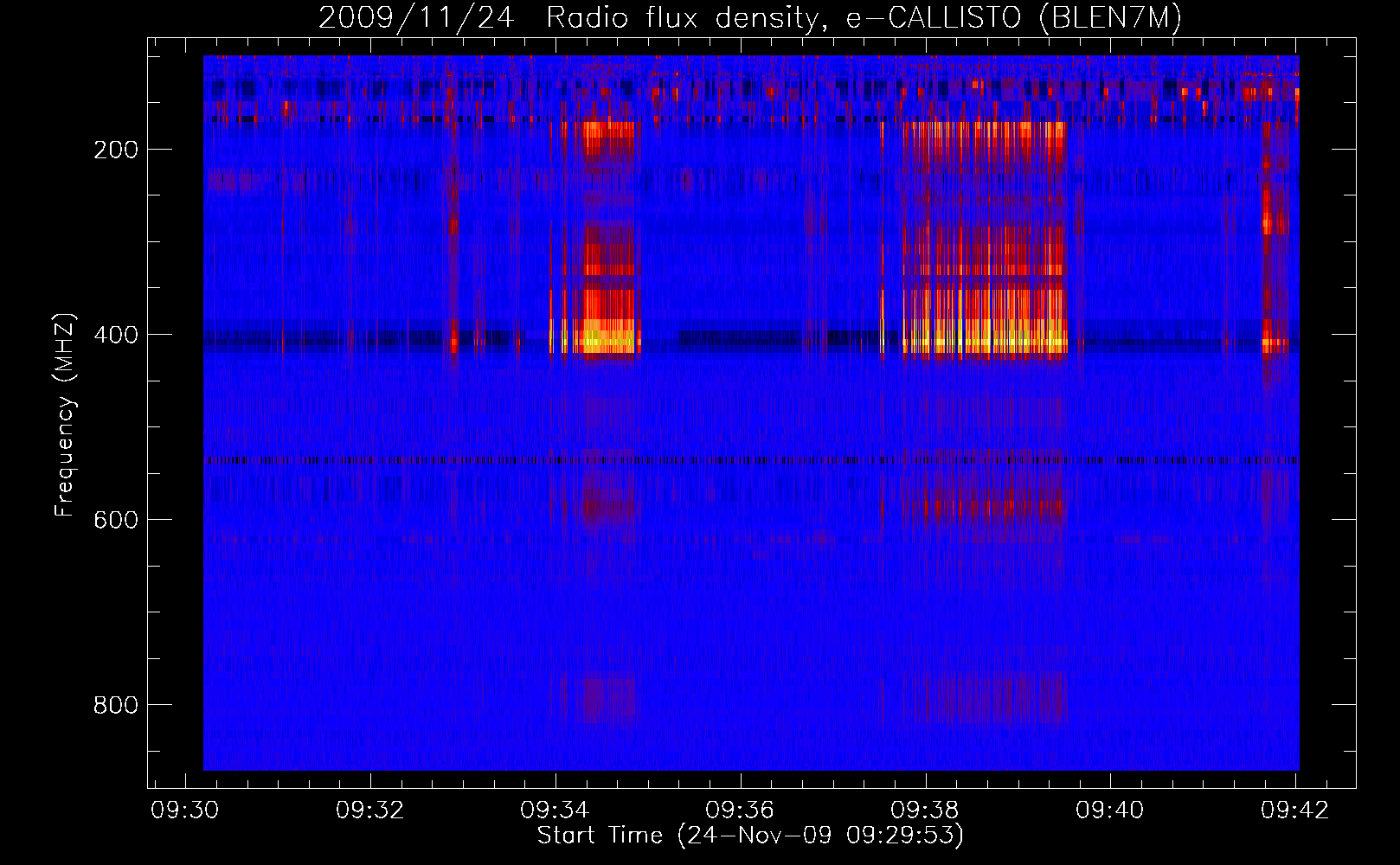This screenshot has height=865, width=1400.
Task: Click the 800 frequency tick label
Action: pyautogui.click(x=116, y=705)
